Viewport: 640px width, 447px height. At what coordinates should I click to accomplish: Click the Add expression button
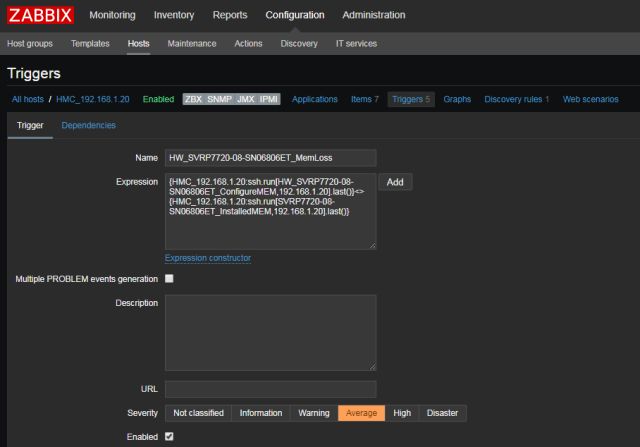[395, 182]
